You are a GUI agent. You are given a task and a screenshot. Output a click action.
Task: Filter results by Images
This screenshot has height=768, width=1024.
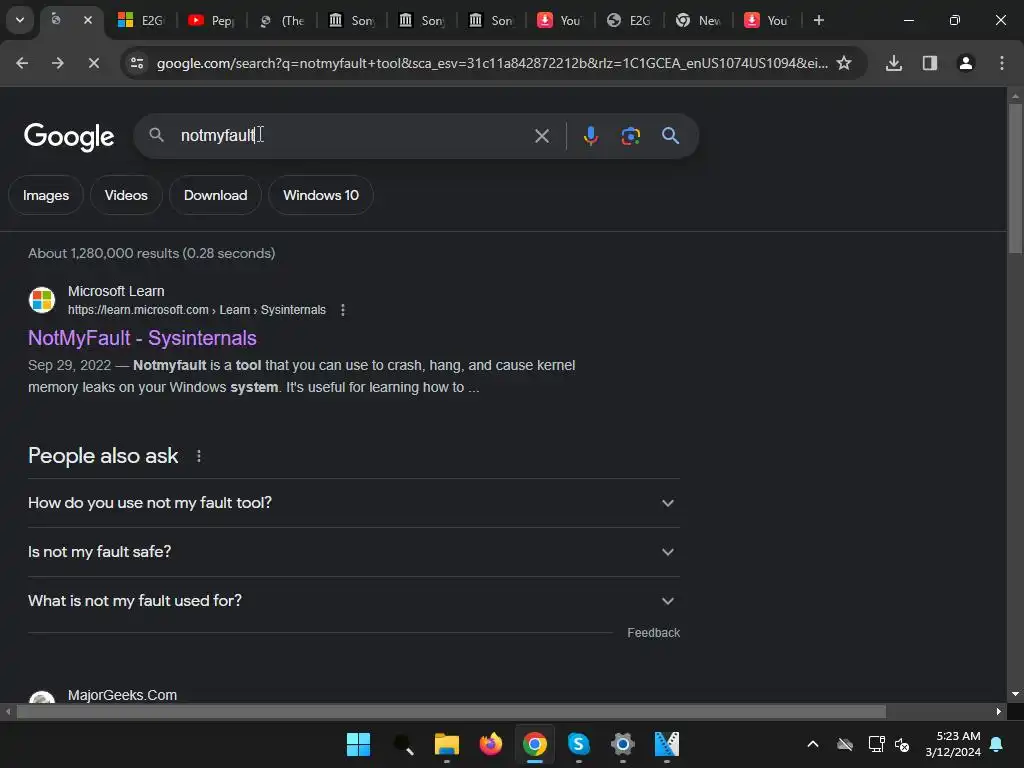tap(46, 195)
